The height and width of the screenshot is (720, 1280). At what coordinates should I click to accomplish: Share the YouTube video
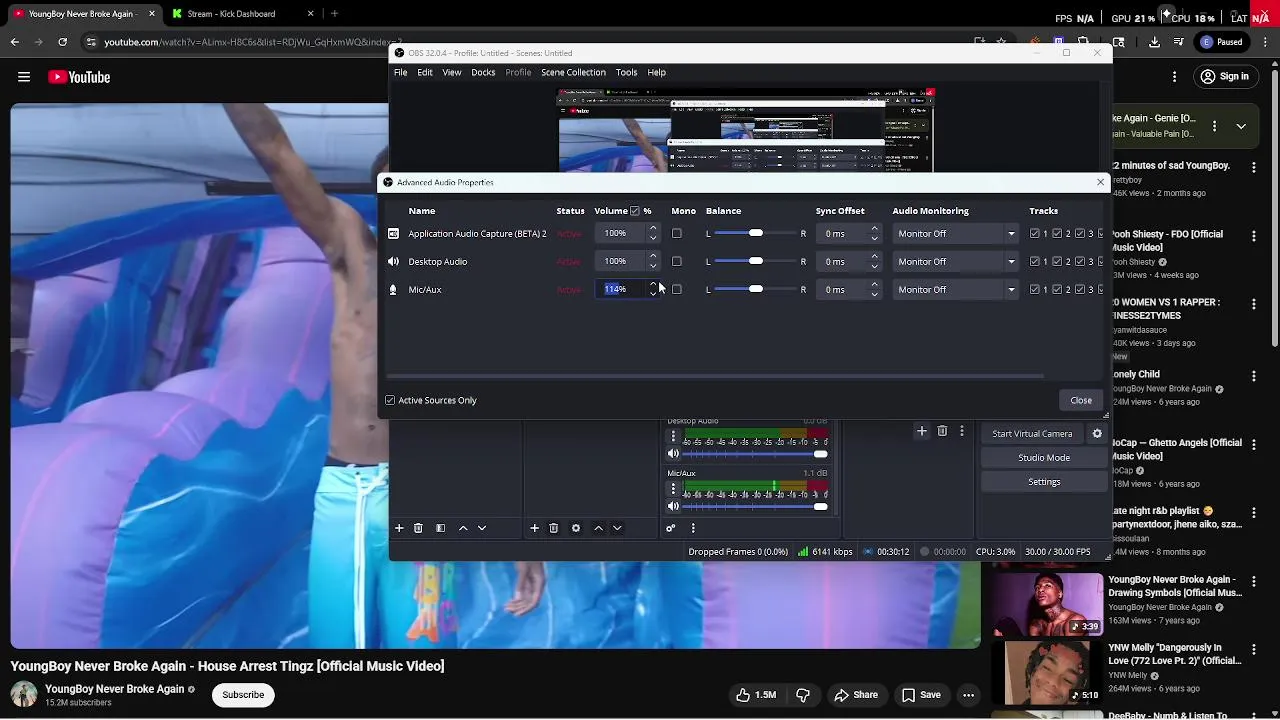[x=856, y=695]
